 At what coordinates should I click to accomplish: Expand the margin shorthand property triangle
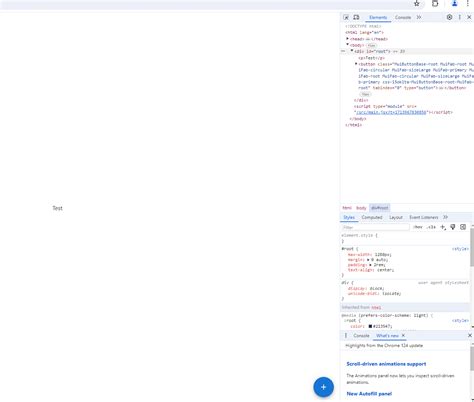pos(368,260)
